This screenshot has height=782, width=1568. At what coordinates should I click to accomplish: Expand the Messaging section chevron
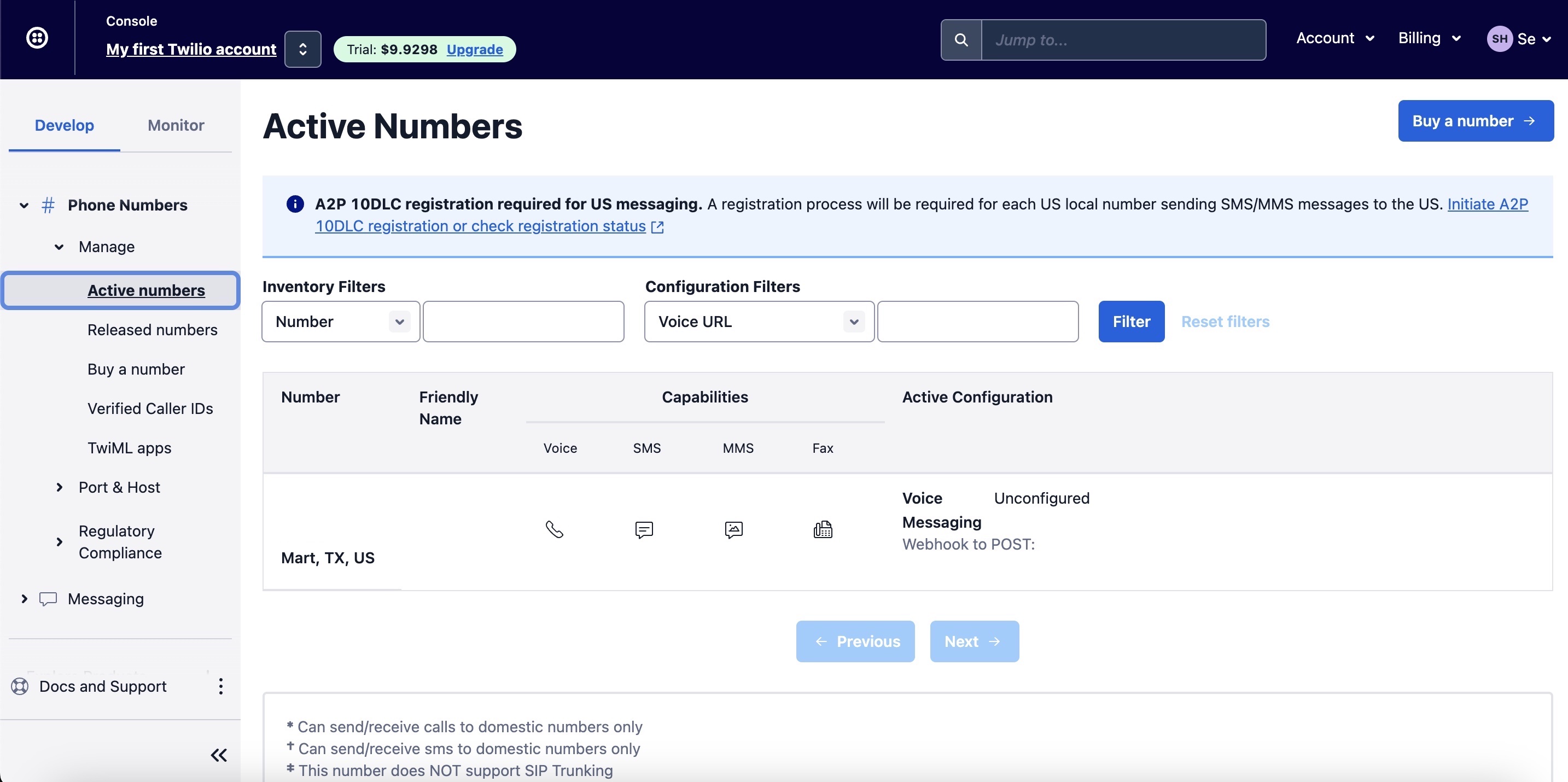(x=24, y=599)
